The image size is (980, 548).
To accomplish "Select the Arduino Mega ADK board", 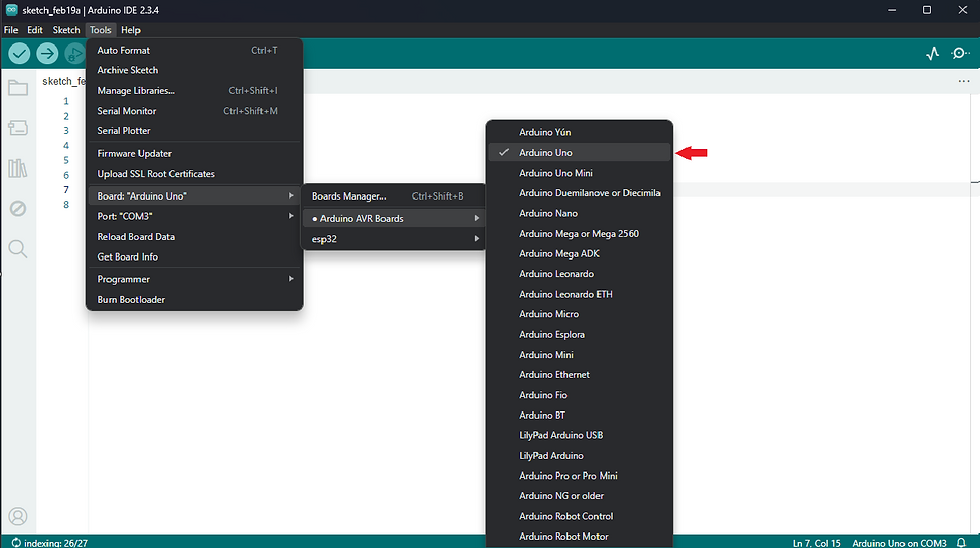I will pos(579,254).
